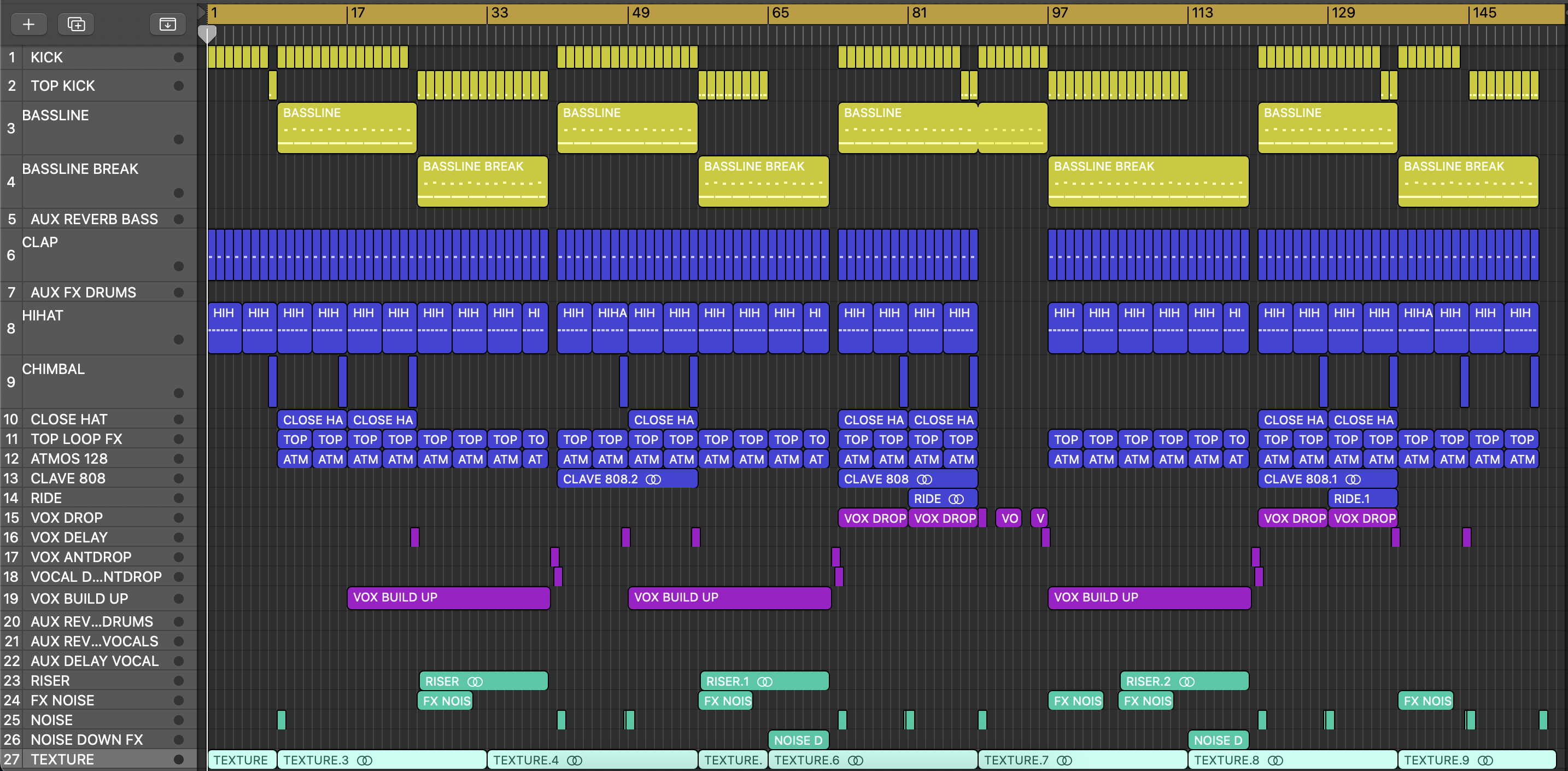Screen dimensions: 1568x771
Task: Select the AUX REVERB BASS track header
Action: tap(98, 219)
